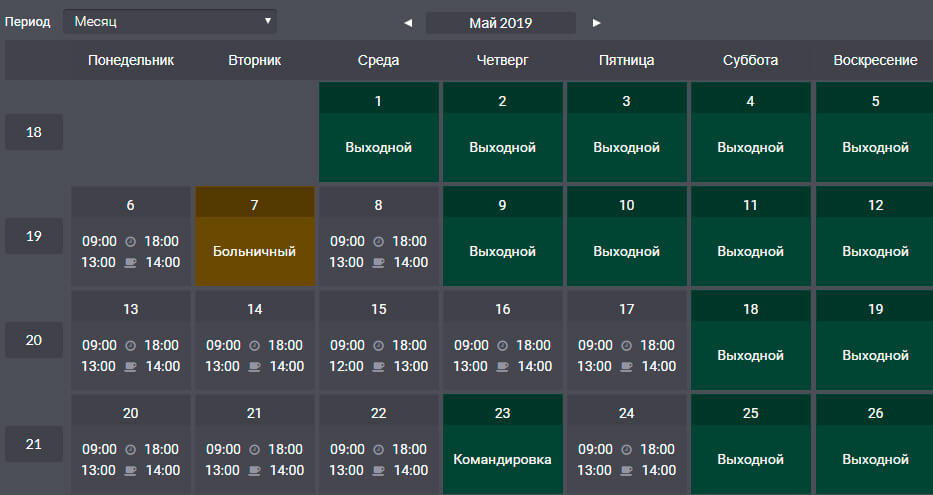
Task: Click the Среда column header
Action: (x=378, y=60)
